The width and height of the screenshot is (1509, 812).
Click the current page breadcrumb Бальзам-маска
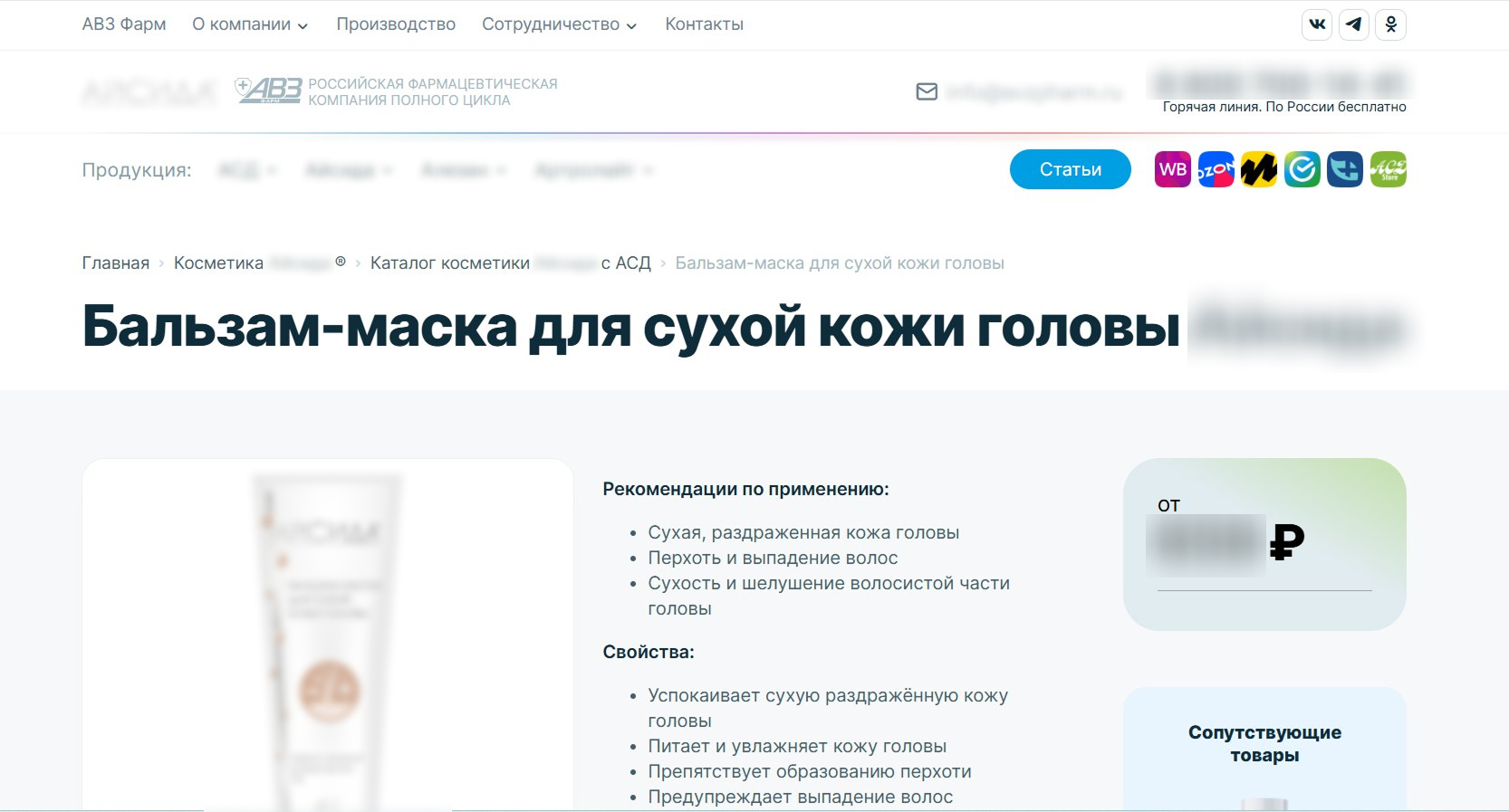(x=840, y=263)
